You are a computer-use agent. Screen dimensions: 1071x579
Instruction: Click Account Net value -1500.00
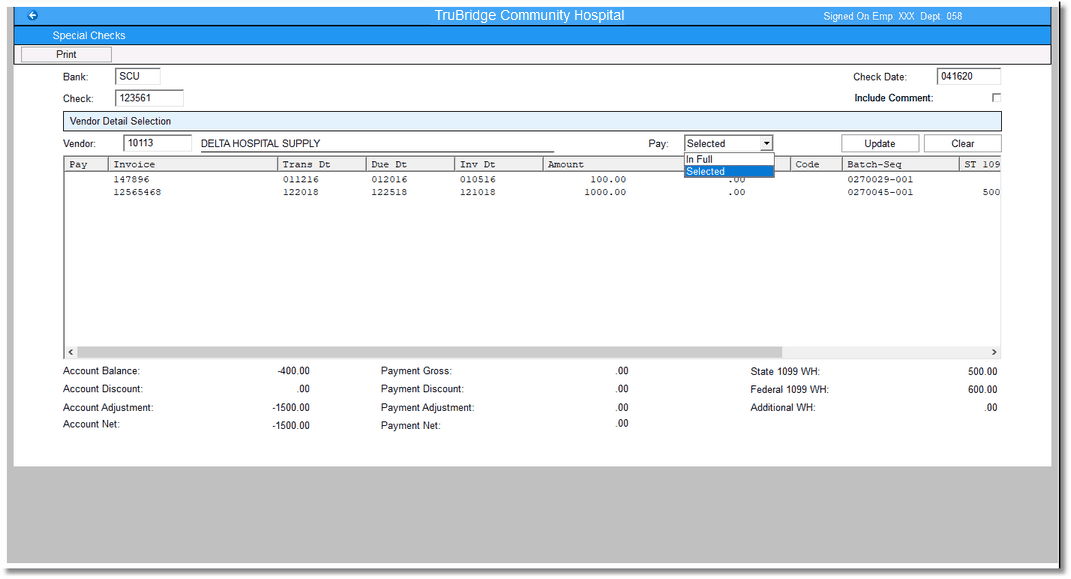[291, 425]
